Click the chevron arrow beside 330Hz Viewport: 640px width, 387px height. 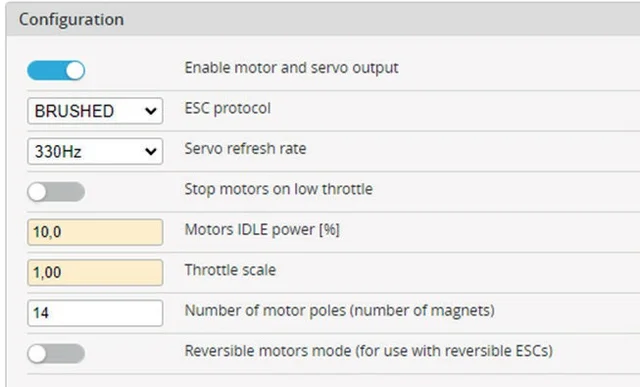click(151, 152)
